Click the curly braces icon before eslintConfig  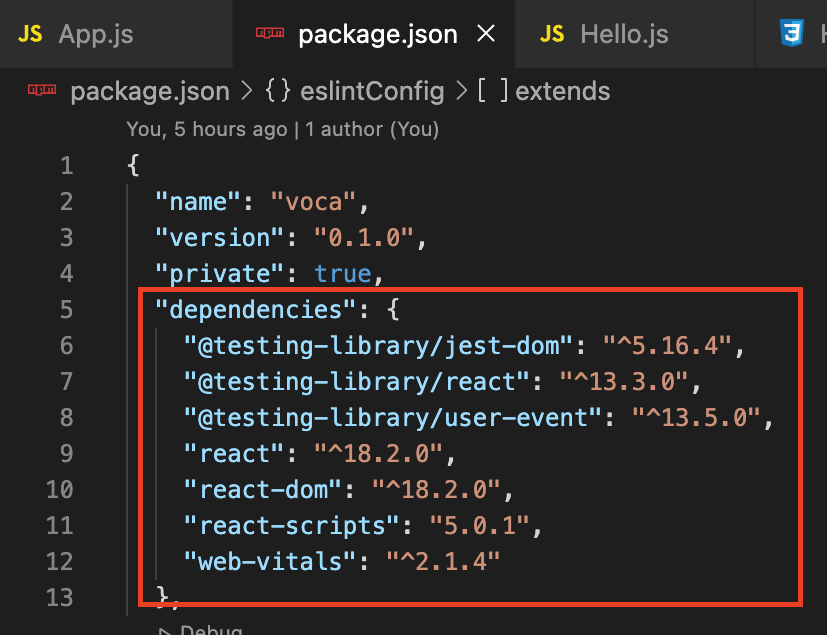[278, 91]
